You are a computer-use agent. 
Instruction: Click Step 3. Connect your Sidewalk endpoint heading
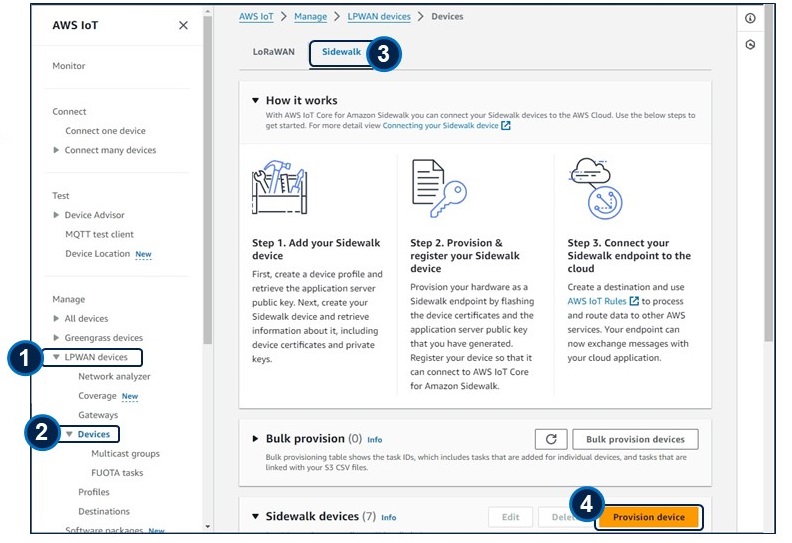click(x=629, y=256)
